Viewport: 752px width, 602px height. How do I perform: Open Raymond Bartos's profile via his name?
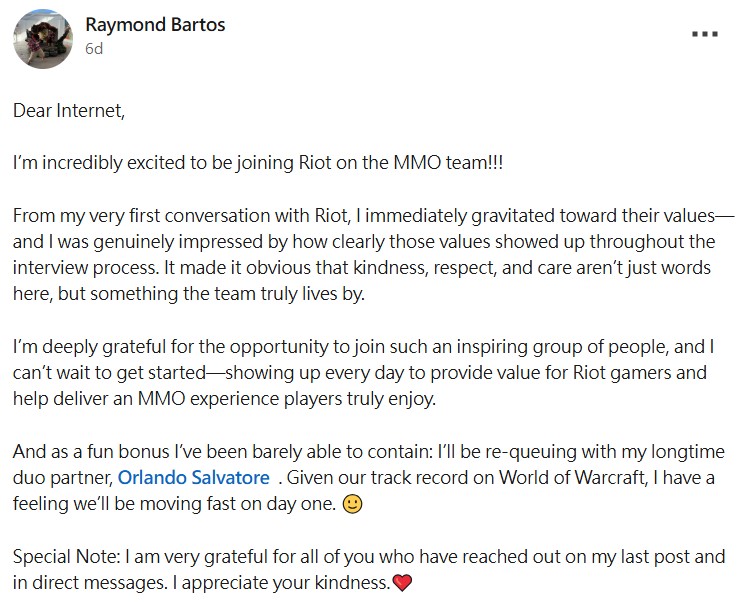click(155, 25)
